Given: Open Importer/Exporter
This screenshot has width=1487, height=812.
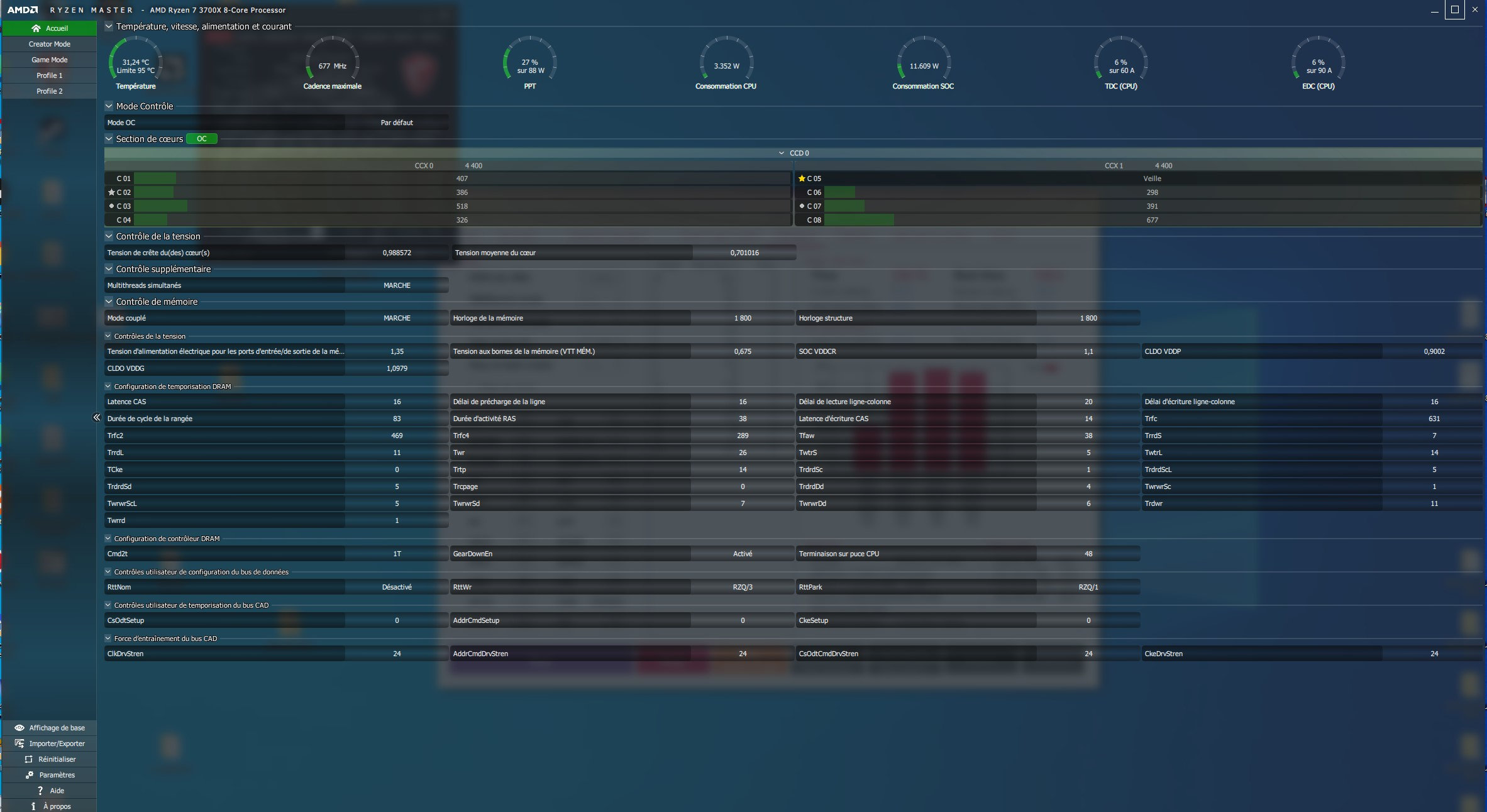Looking at the screenshot, I should click(50, 743).
